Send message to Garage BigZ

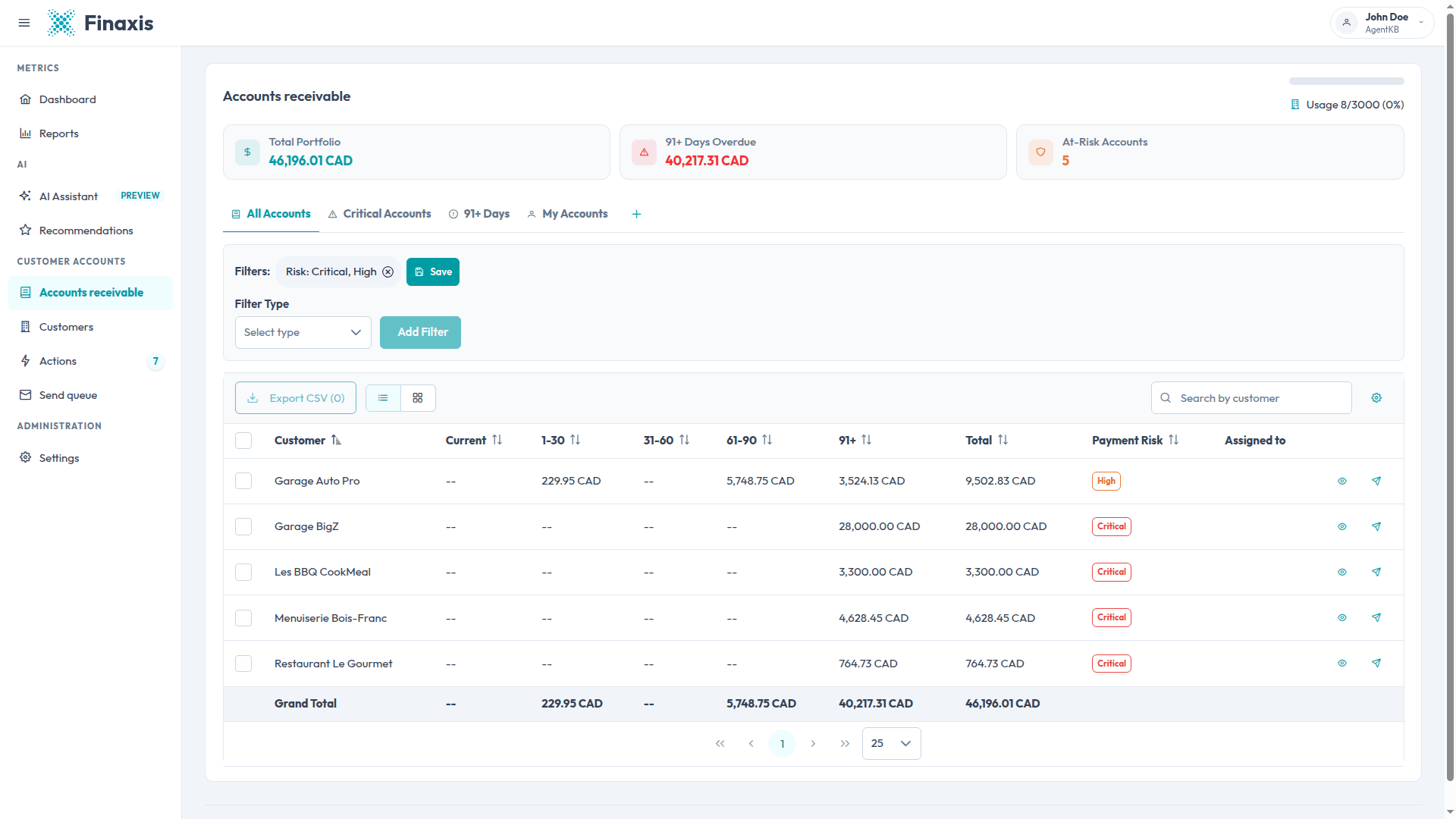tap(1376, 526)
